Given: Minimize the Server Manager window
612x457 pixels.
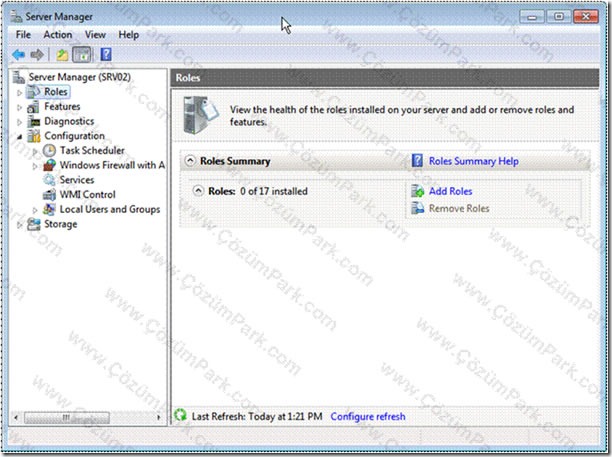Looking at the screenshot, I should click(532, 17).
